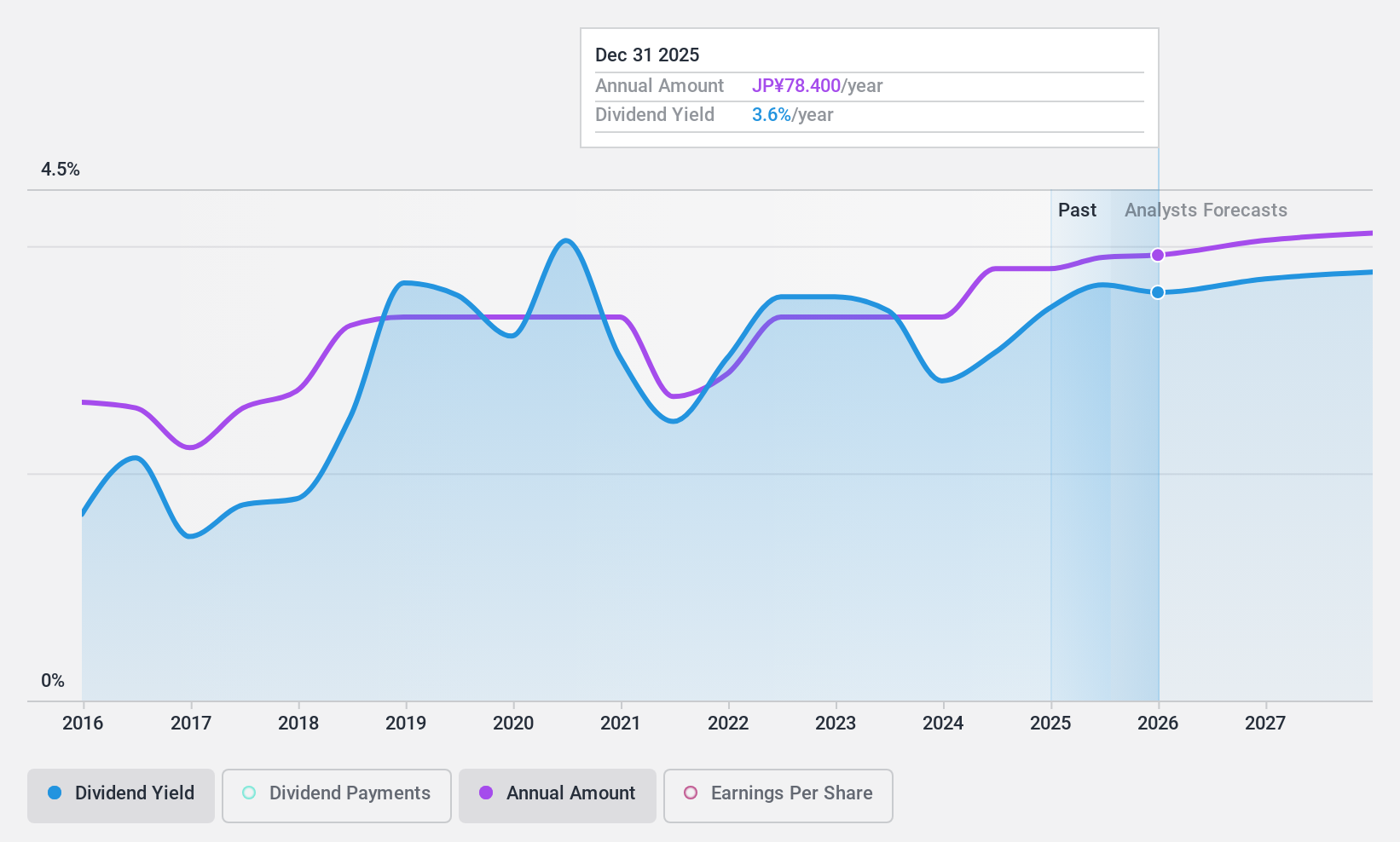1400x842 pixels.
Task: Toggle the Earnings Per Share series
Action: 778,796
